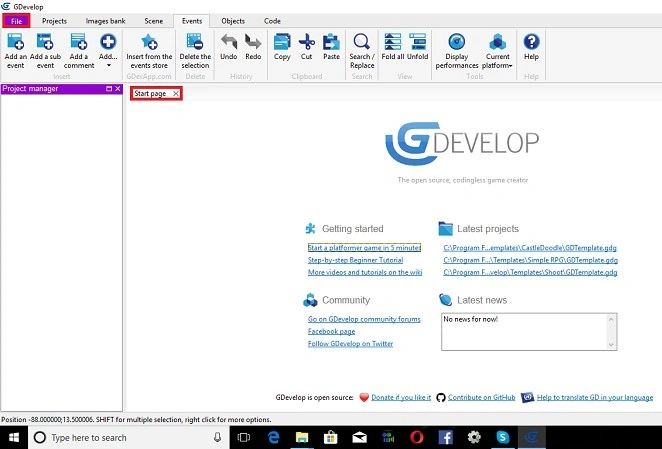Open the File menu
The image size is (662, 449).
(16, 21)
